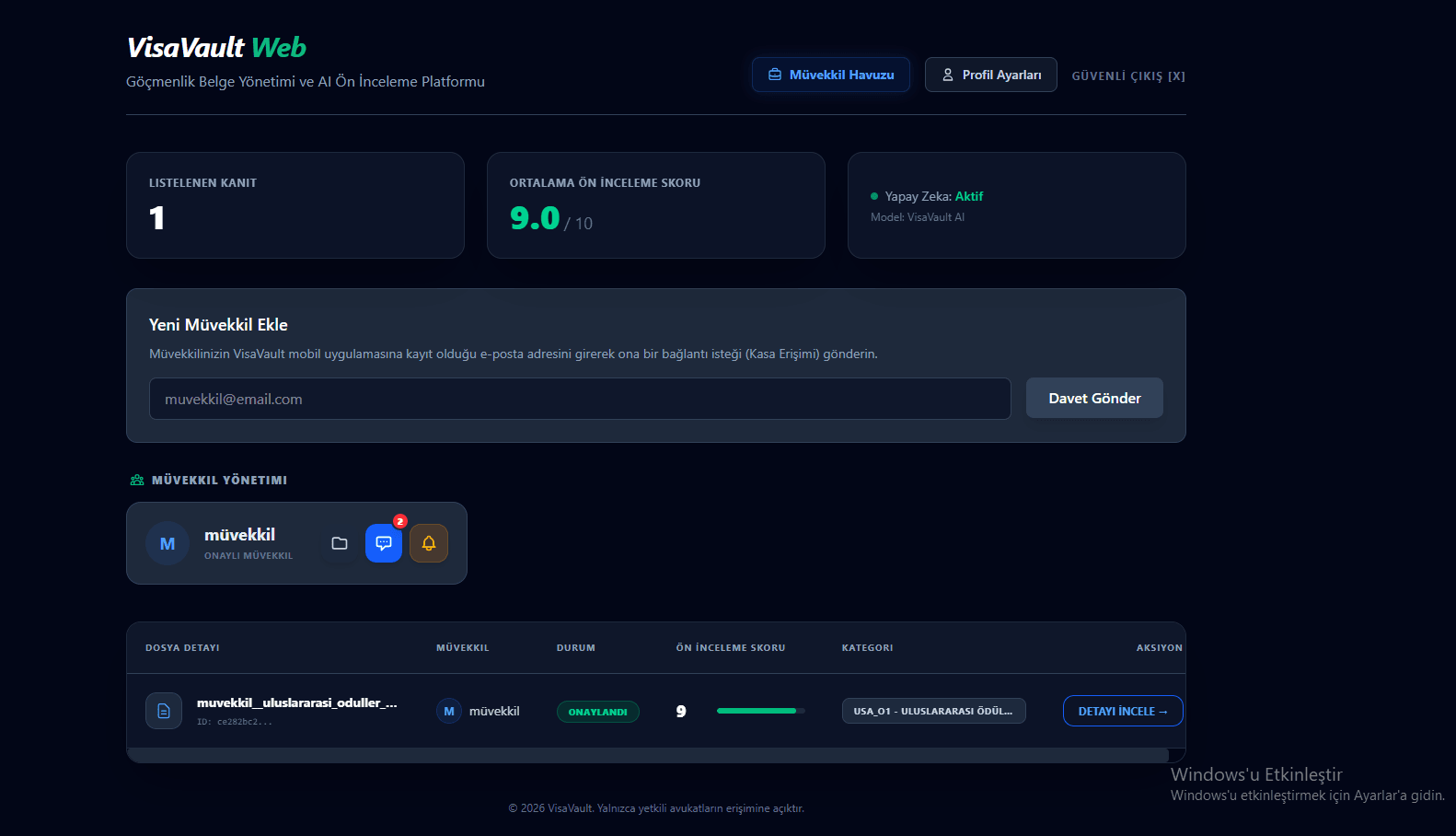This screenshot has width=1456, height=836.
Task: Open the muvekkil_uluslararasi_oduller file name
Action: tap(296, 702)
